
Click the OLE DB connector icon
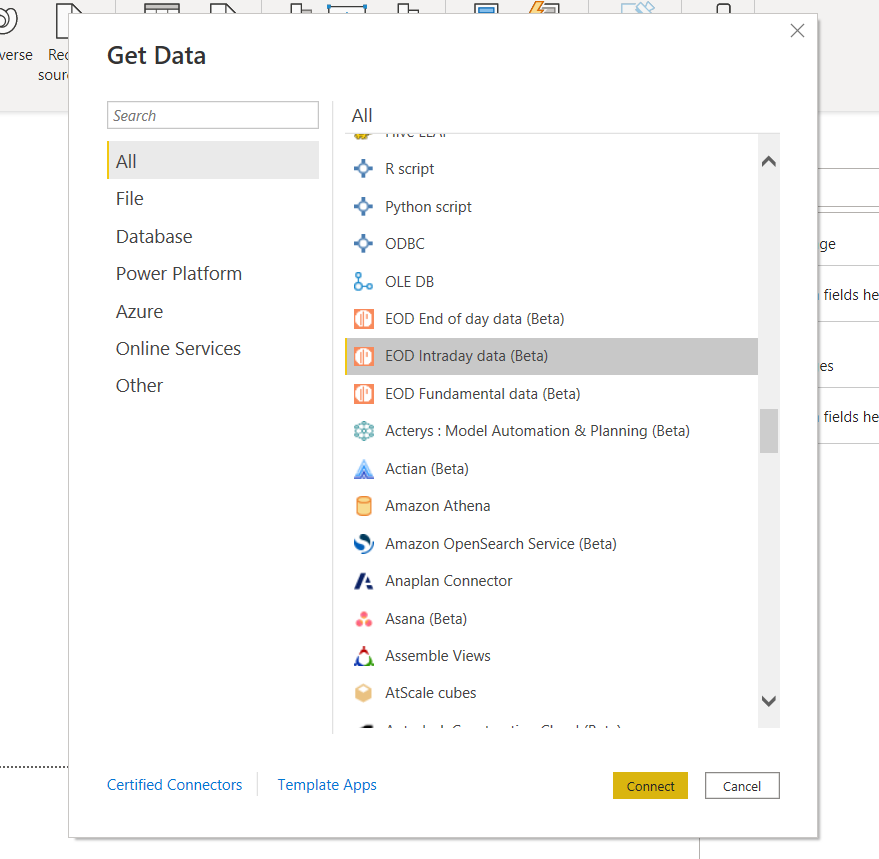[363, 281]
